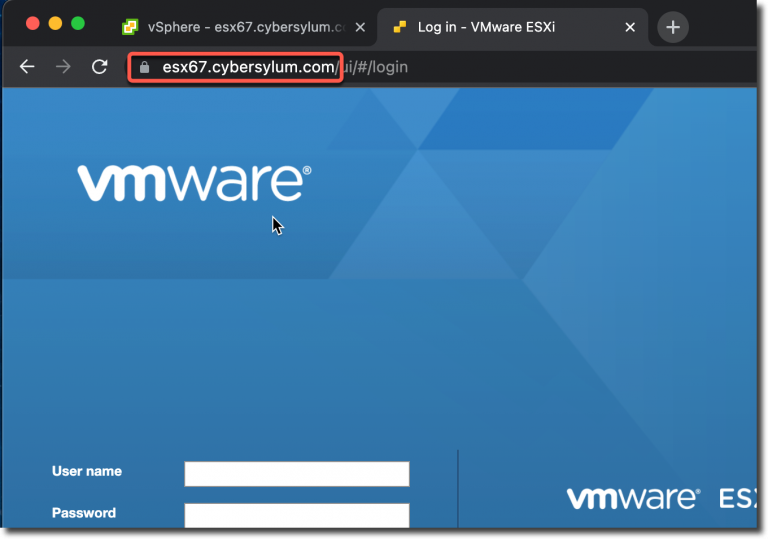The image size is (768, 539).
Task: Close the Log in - VMware ESXi tab
Action: pyautogui.click(x=630, y=27)
